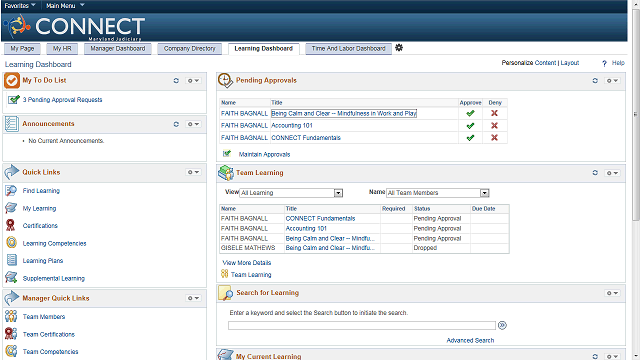Click the search go arrow button
The height and width of the screenshot is (360, 640).
coord(502,325)
